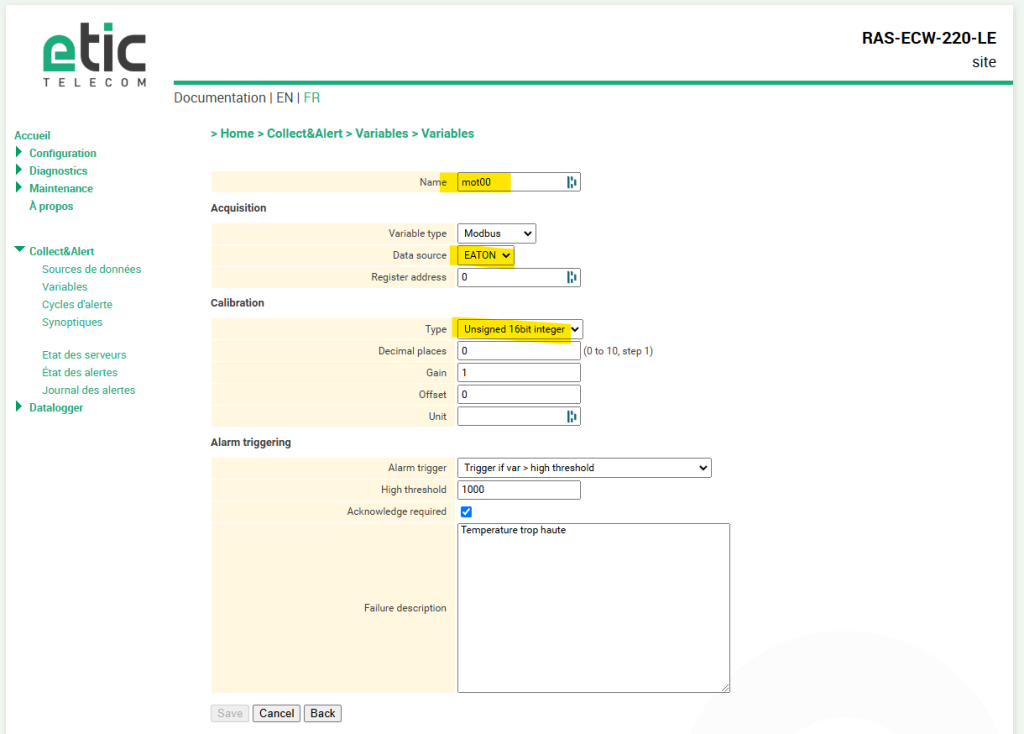
Task: Click the Back button
Action: pyautogui.click(x=323, y=713)
